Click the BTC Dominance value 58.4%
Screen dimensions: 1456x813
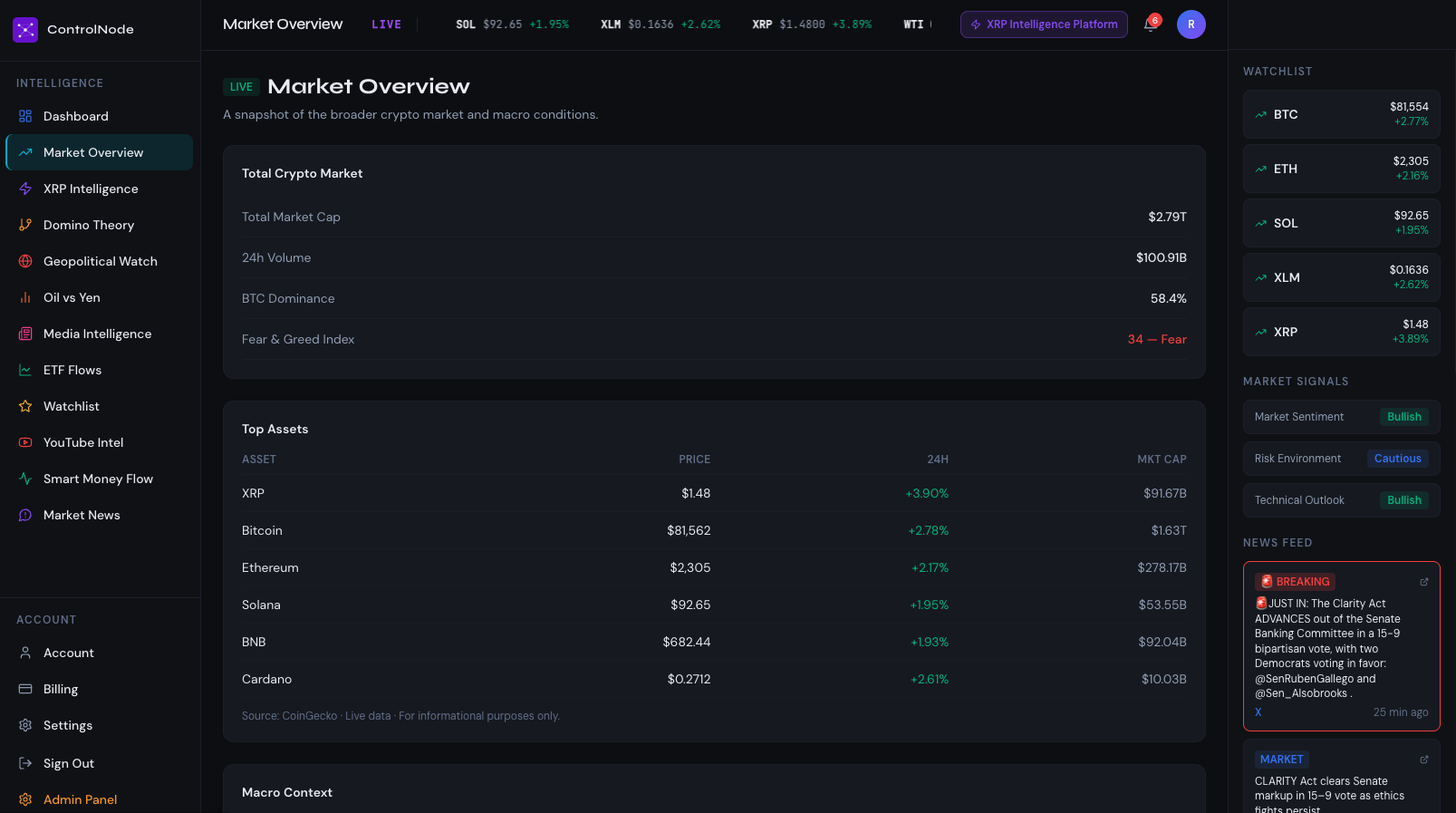[1169, 298]
